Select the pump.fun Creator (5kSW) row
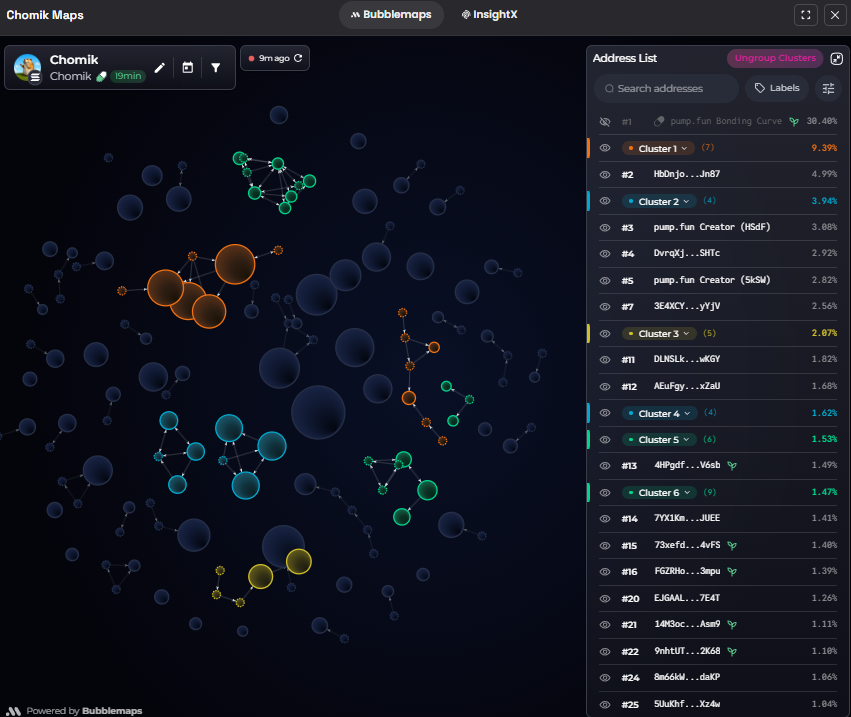Image resolution: width=851 pixels, height=717 pixels. tap(718, 280)
